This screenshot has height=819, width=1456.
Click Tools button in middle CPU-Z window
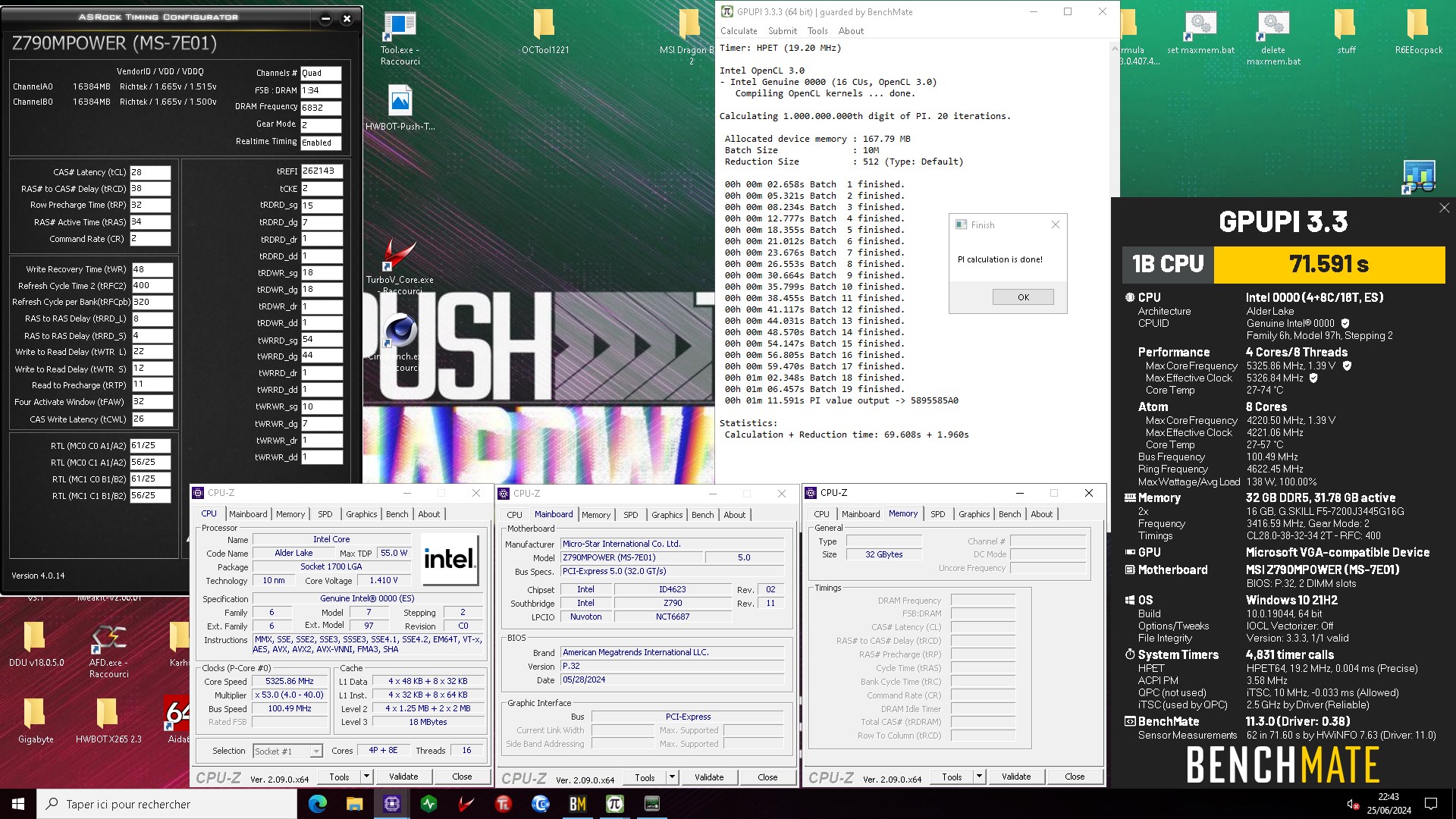[645, 777]
